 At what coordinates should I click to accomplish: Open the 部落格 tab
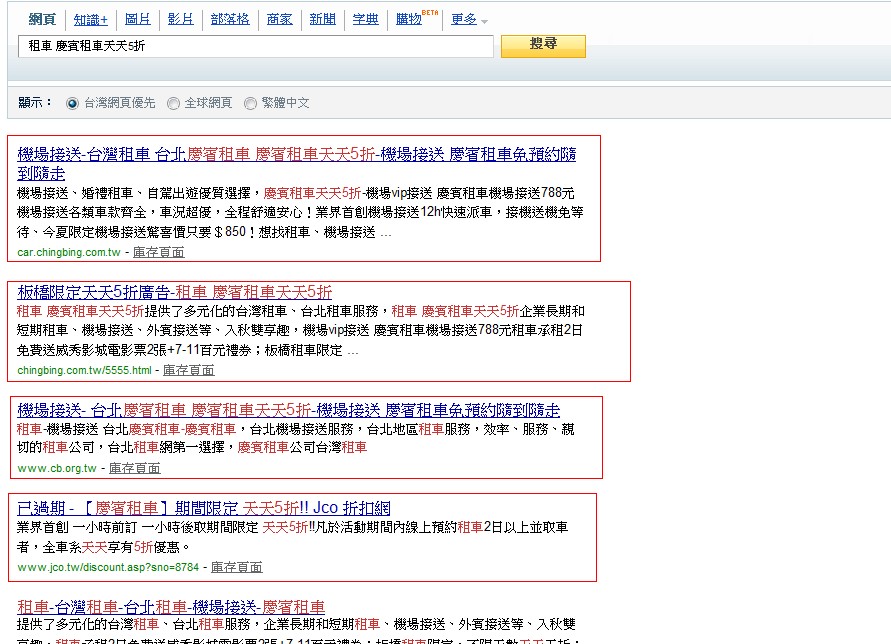[x=230, y=20]
